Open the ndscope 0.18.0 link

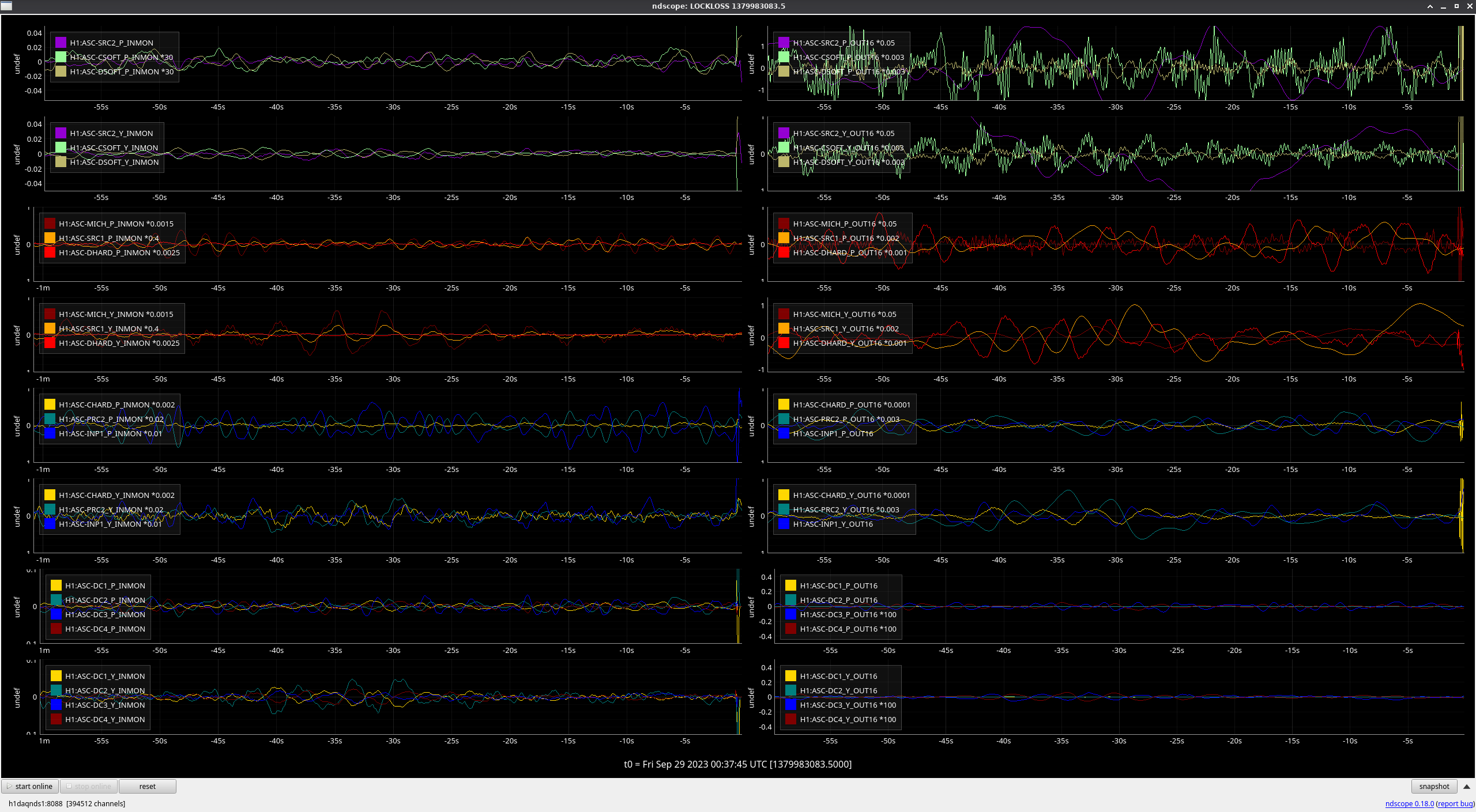pos(1409,803)
